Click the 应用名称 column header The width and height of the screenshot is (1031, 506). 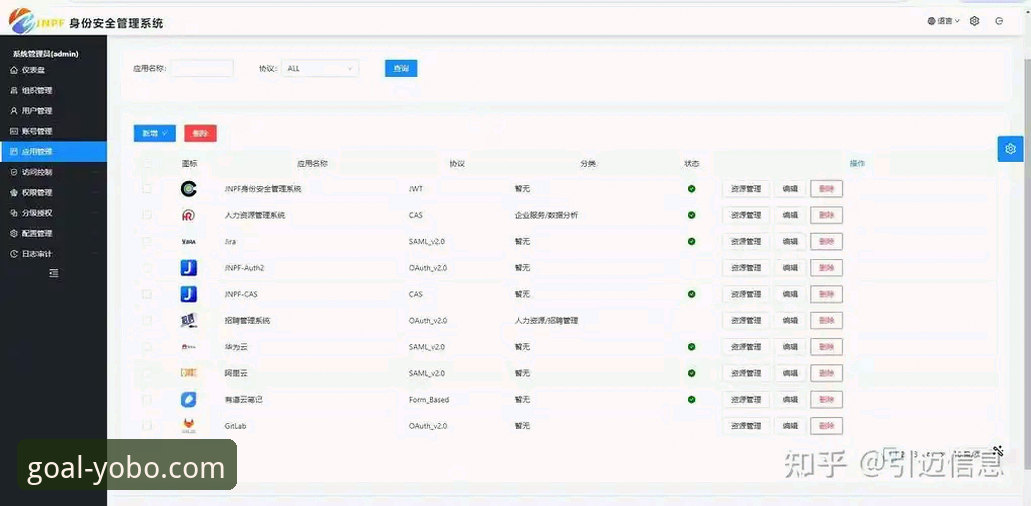(312, 164)
